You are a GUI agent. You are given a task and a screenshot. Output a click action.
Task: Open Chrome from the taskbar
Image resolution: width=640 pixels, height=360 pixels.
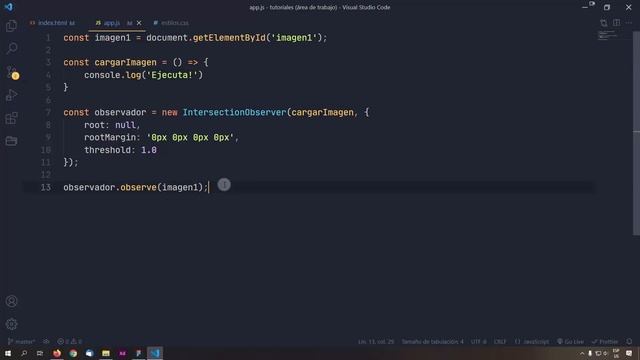pyautogui.click(x=73, y=353)
